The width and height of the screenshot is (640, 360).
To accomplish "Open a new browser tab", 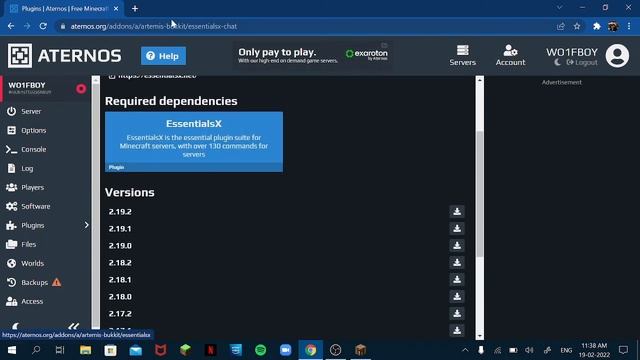I will coord(135,8).
